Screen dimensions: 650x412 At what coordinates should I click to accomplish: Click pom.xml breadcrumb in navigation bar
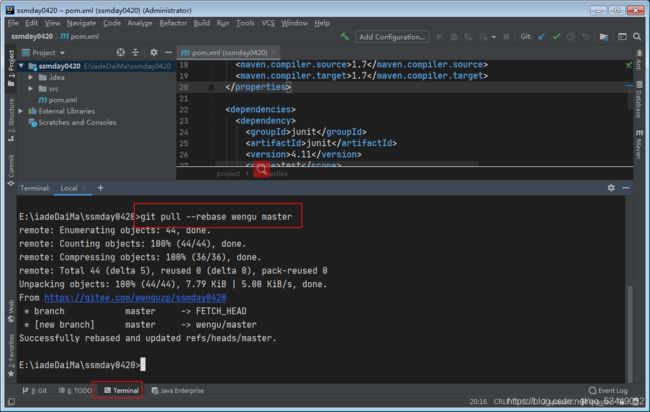tap(80, 36)
